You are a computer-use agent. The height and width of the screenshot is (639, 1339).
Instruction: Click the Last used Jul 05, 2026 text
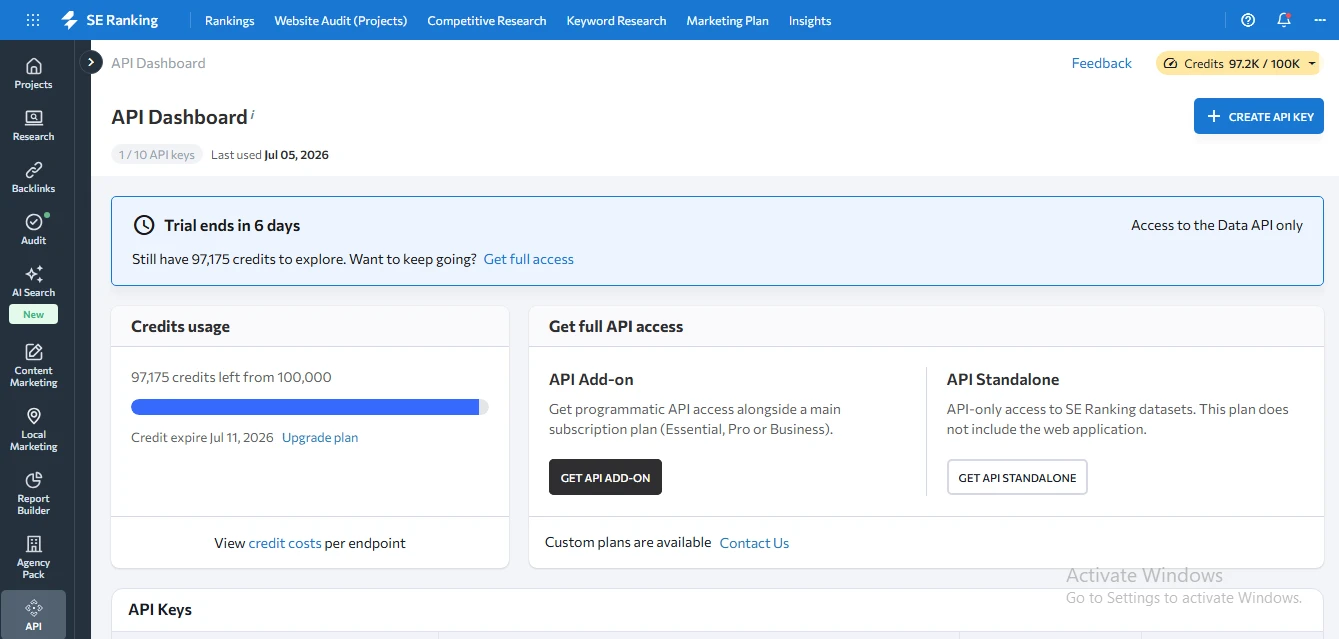pos(270,155)
